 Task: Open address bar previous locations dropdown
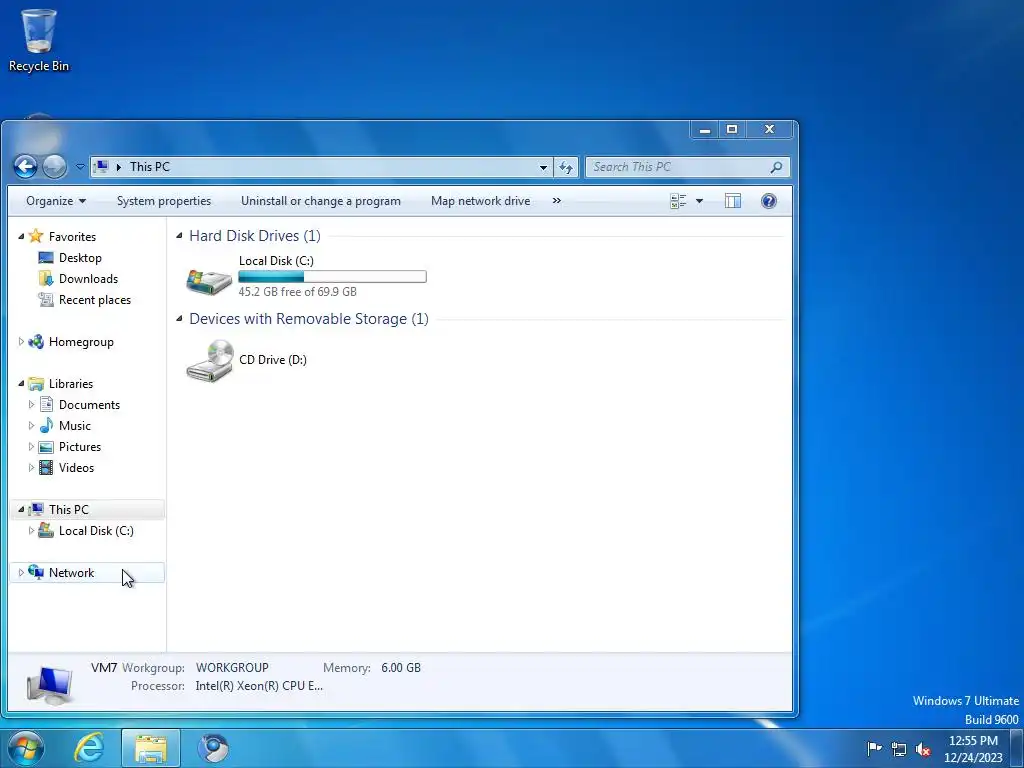(x=543, y=167)
